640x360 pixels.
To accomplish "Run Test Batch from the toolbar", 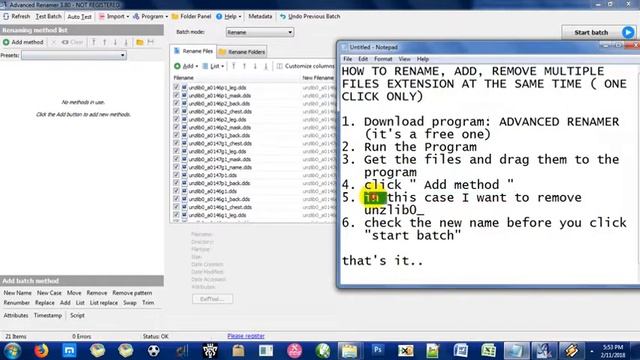I will pyautogui.click(x=48, y=16).
